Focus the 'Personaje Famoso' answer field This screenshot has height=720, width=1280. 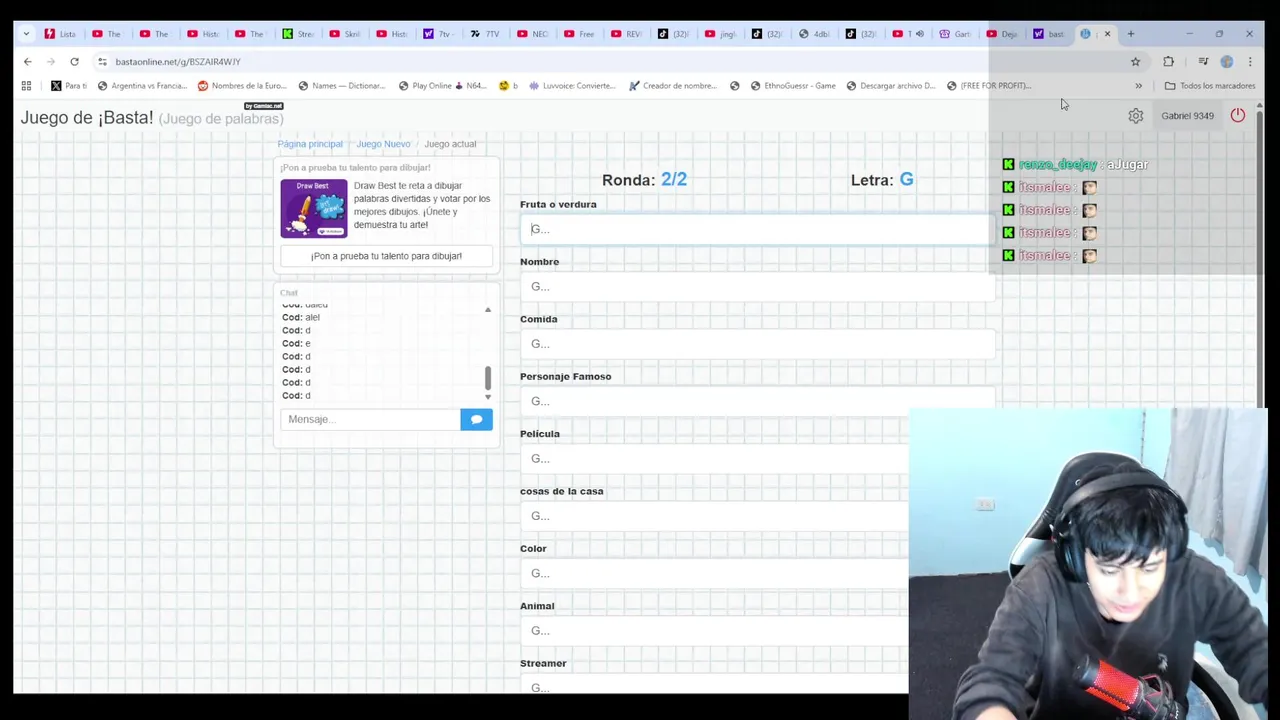click(x=757, y=401)
